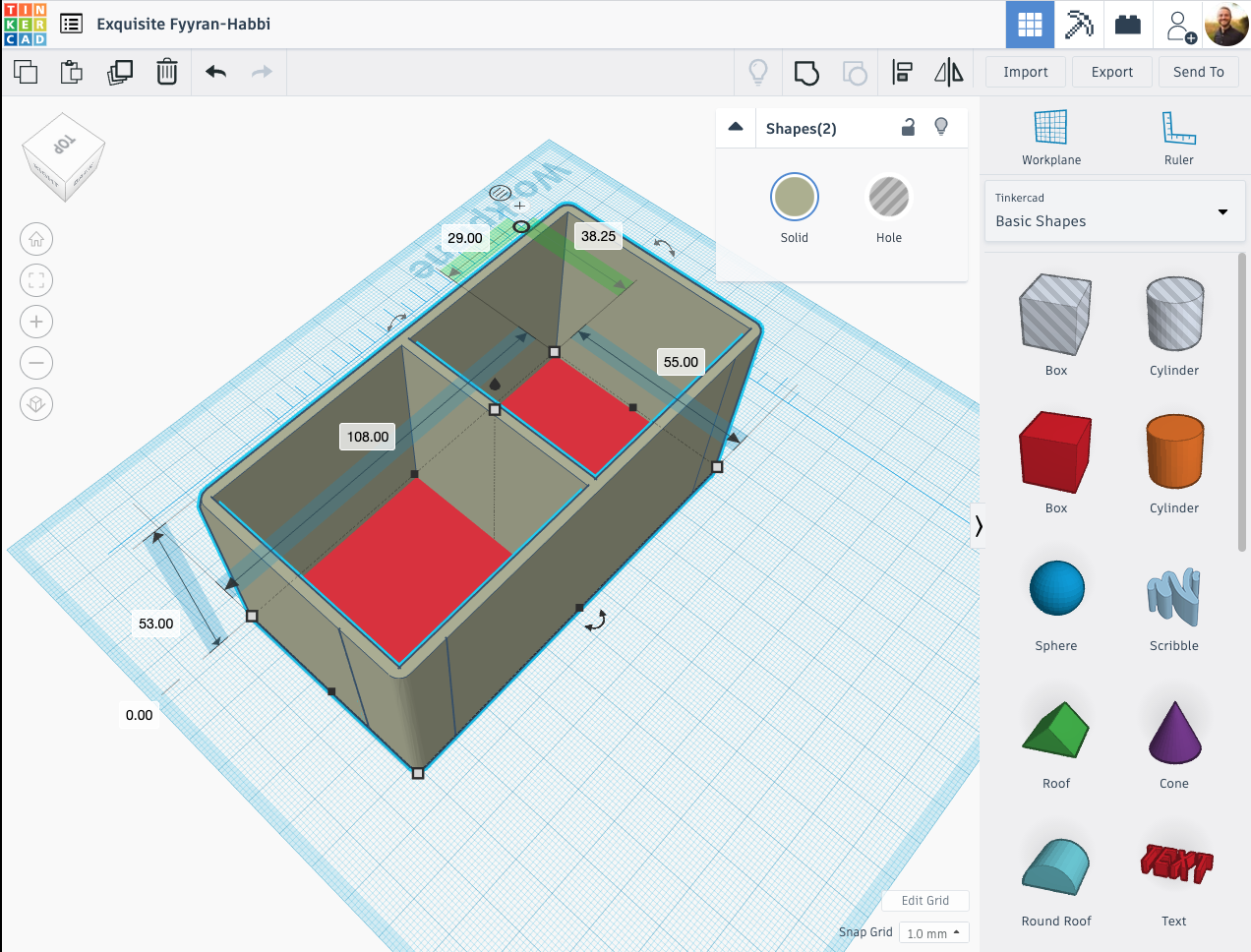
Task: Toggle the lock editing padlock
Action: pyautogui.click(x=909, y=127)
